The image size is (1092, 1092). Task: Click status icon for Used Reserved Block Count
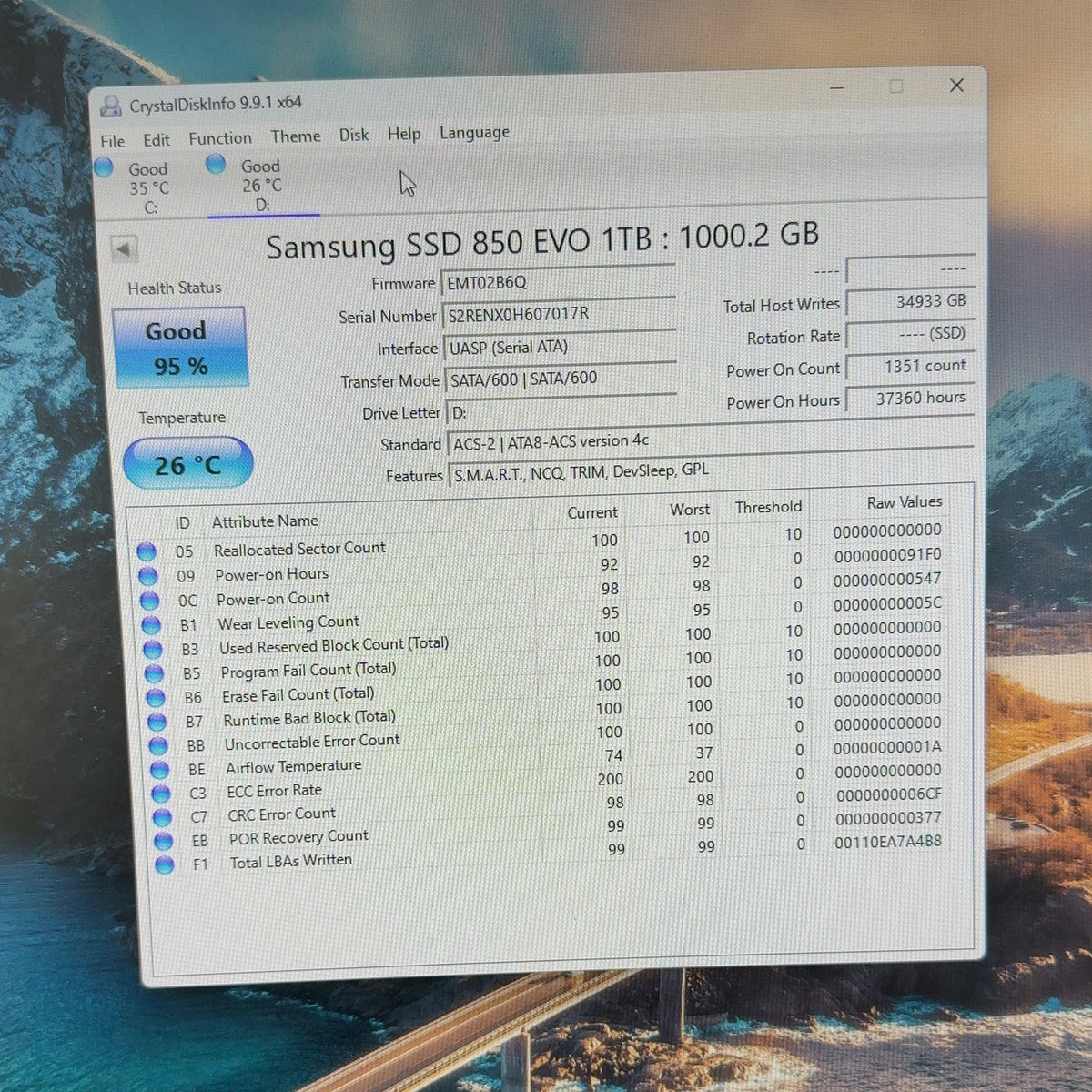point(153,650)
